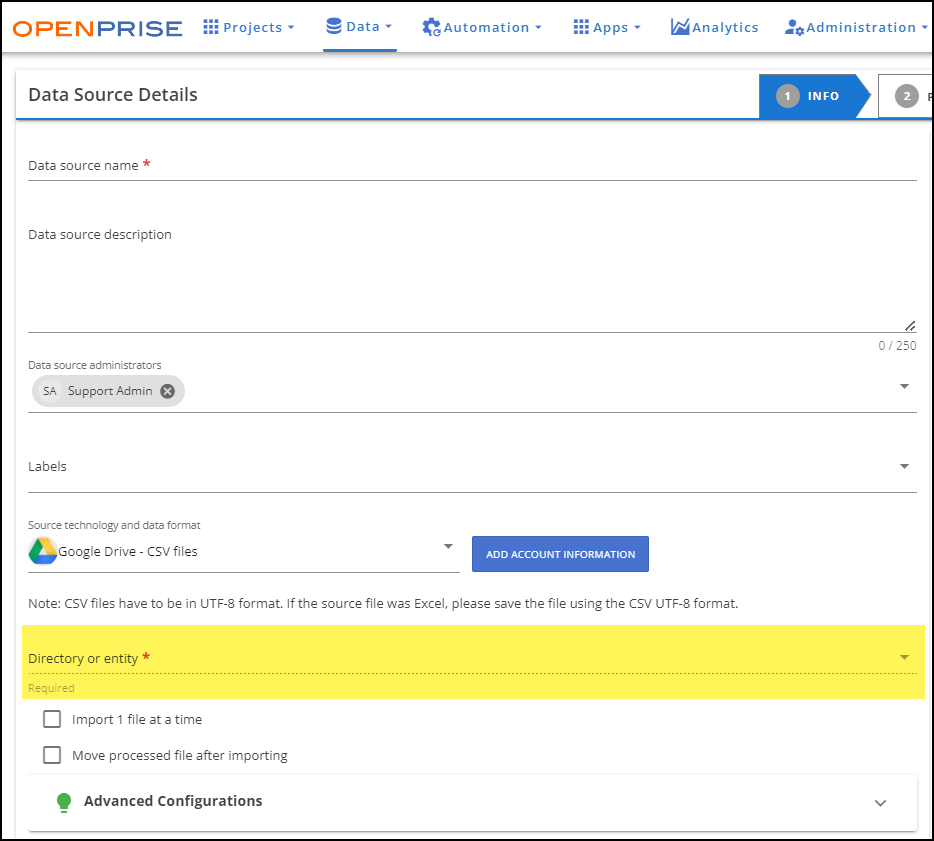Open the Labels dropdown
This screenshot has height=841, width=934.
pyautogui.click(x=904, y=466)
